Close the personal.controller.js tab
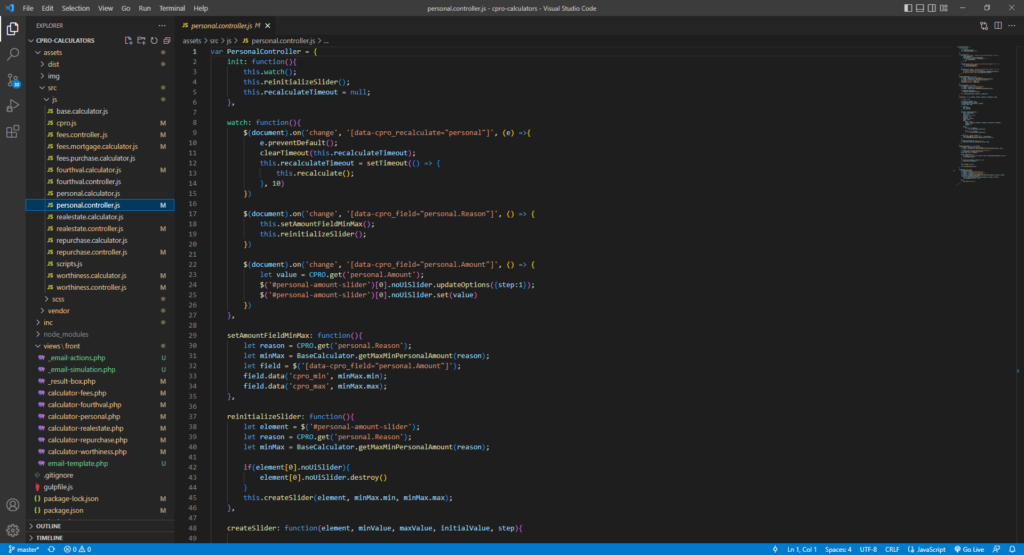The height and width of the screenshot is (555, 1024). (268, 25)
